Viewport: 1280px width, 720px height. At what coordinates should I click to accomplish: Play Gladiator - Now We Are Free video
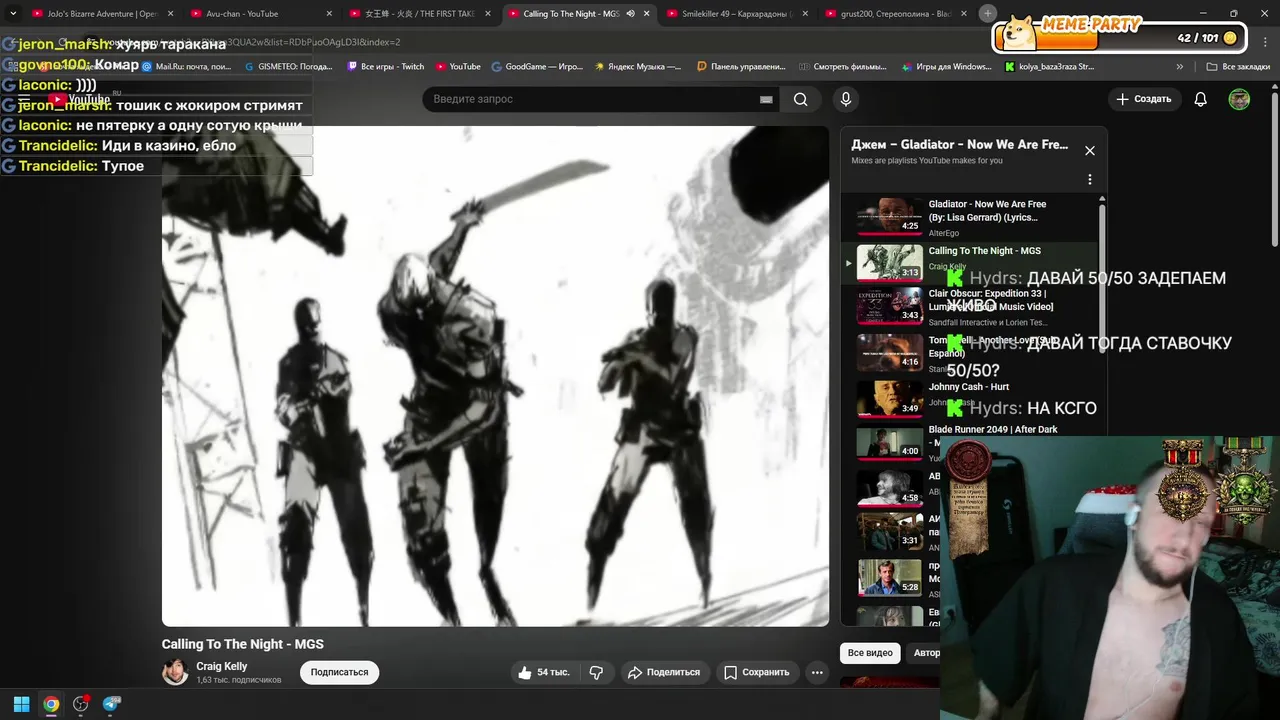click(970, 217)
